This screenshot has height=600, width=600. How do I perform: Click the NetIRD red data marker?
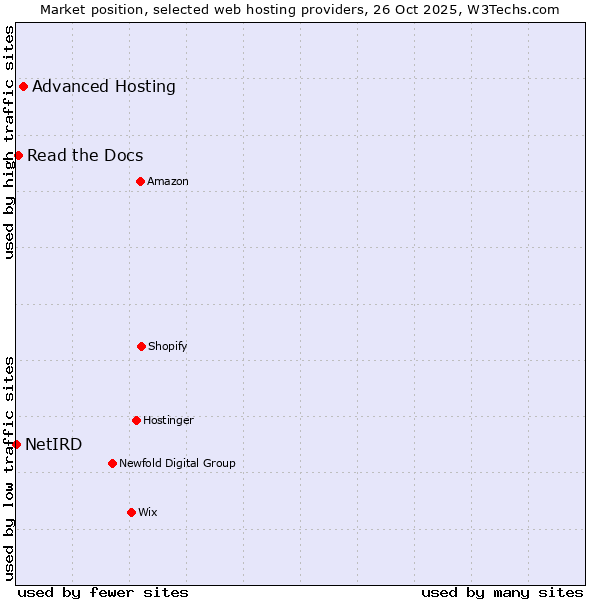(16, 444)
